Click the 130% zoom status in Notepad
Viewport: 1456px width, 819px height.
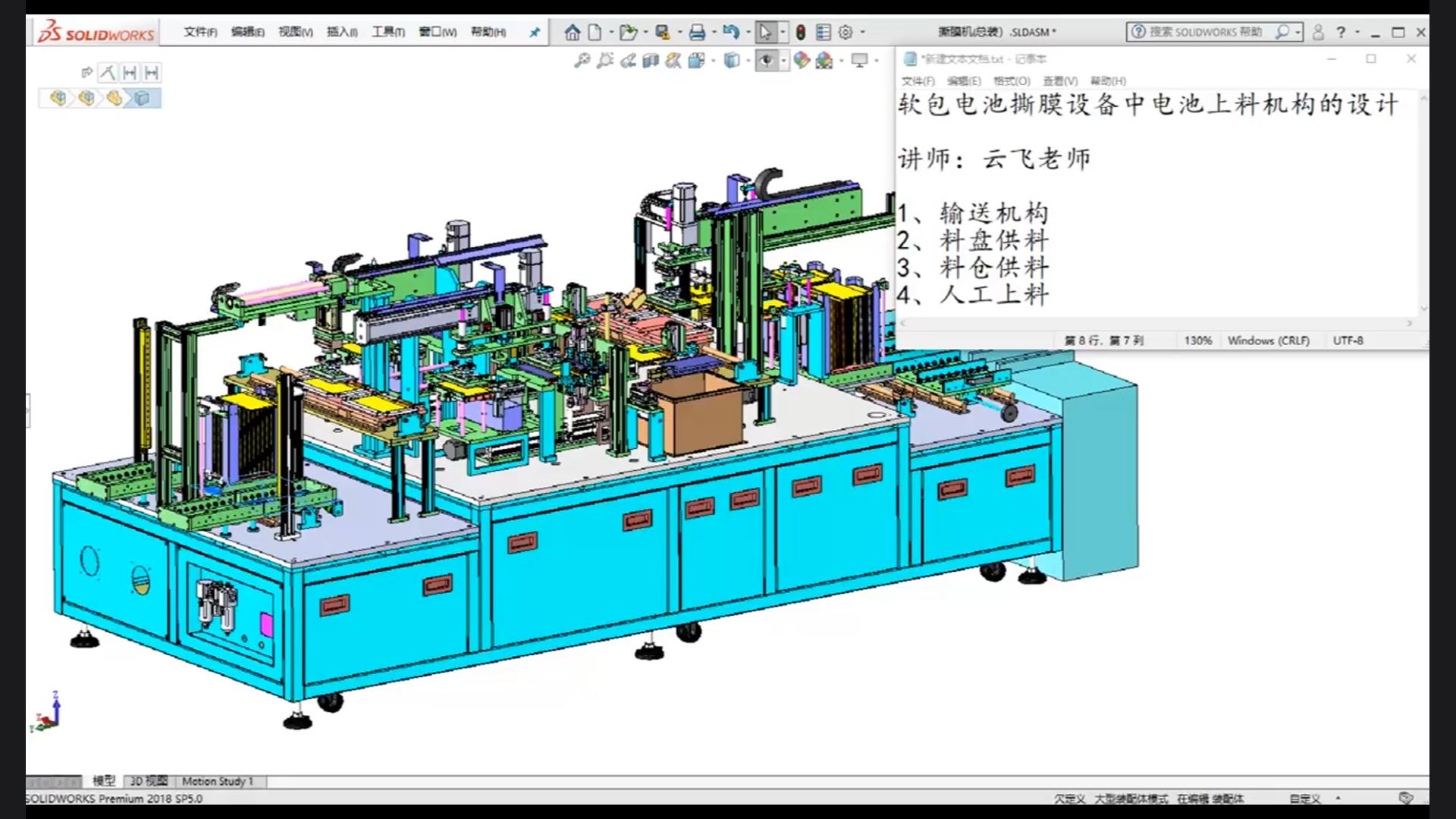coord(1198,340)
